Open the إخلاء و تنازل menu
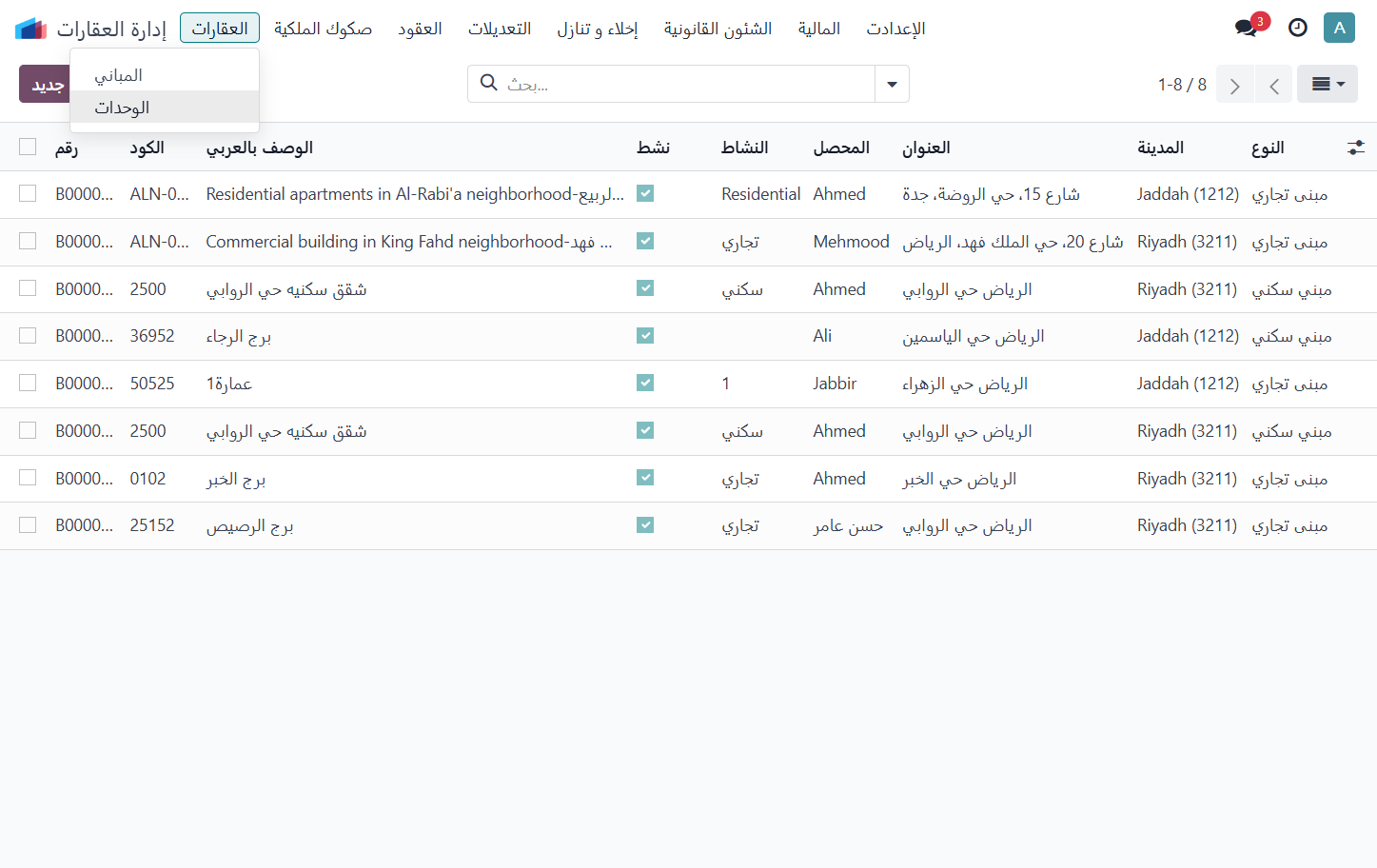This screenshot has width=1377, height=868. pyautogui.click(x=598, y=29)
